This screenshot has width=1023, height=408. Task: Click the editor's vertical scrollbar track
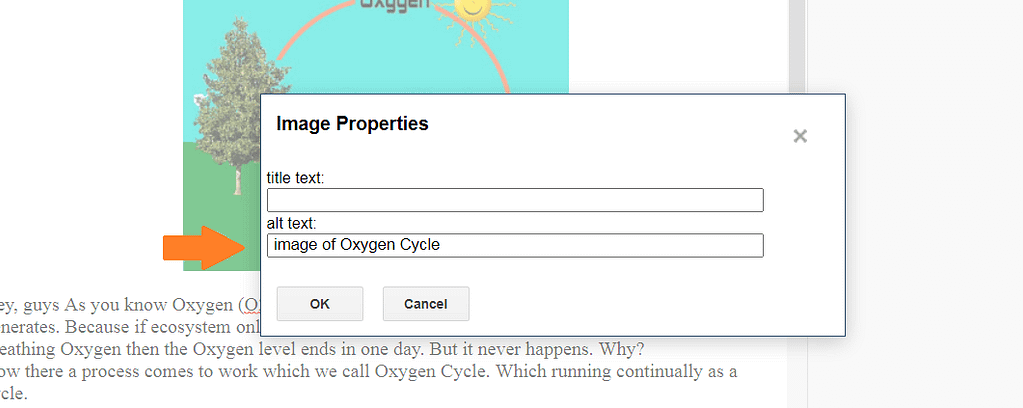tap(797, 204)
